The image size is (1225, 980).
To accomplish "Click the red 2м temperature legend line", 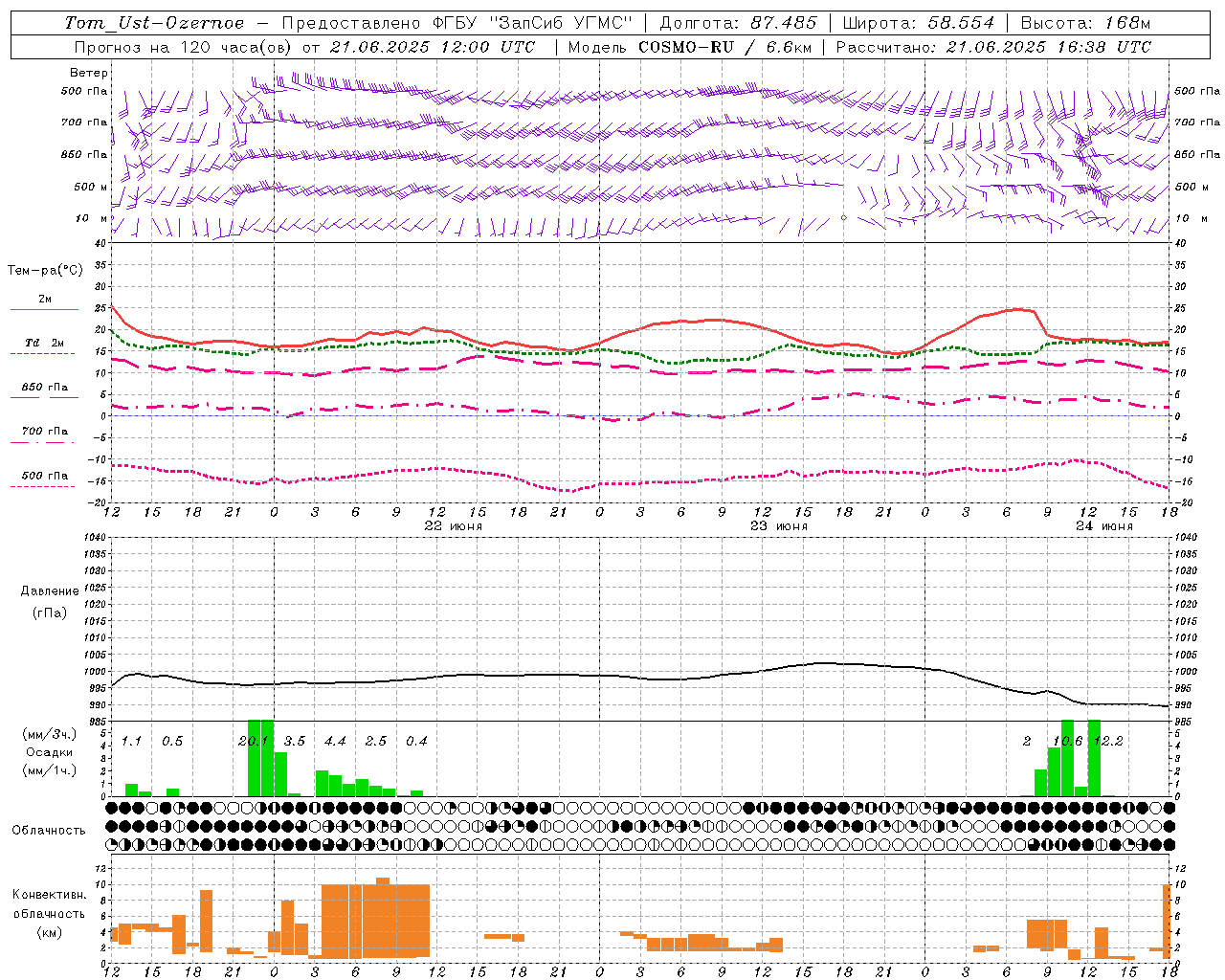I will pyautogui.click(x=44, y=309).
